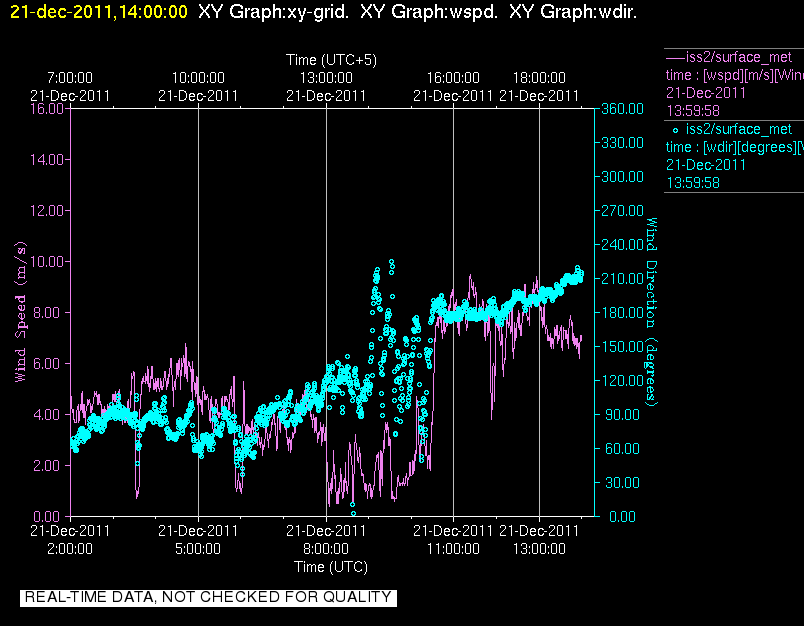Click the 180.00 wind direction tick label
Screen dimensions: 804x626
tap(622, 312)
